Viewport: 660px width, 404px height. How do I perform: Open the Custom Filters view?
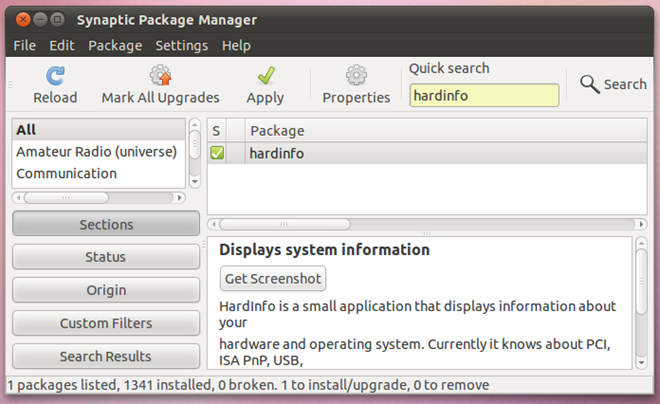(x=105, y=323)
